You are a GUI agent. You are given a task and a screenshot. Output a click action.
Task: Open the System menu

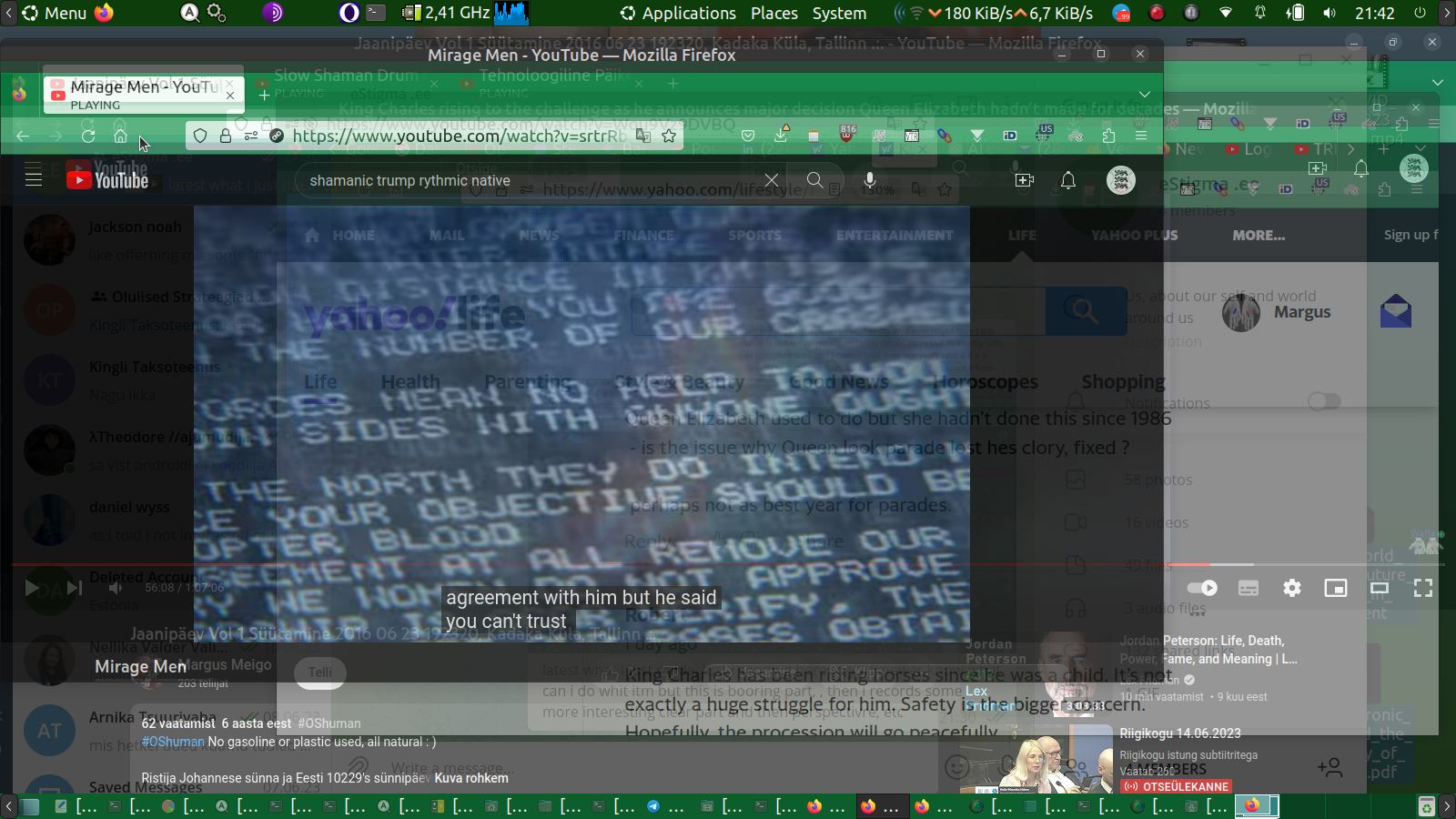point(839,13)
